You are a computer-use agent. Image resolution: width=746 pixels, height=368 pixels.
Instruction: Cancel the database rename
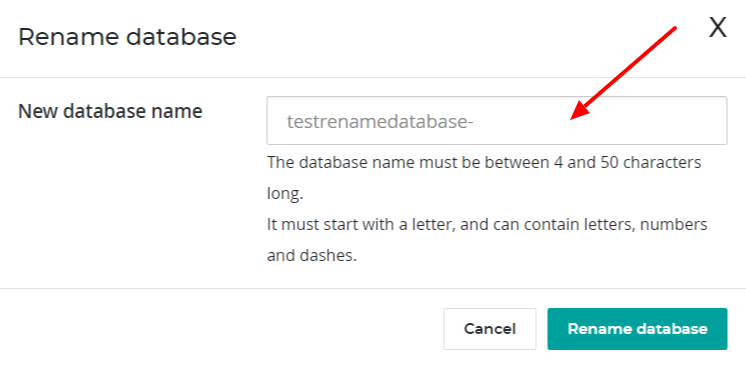pos(490,329)
